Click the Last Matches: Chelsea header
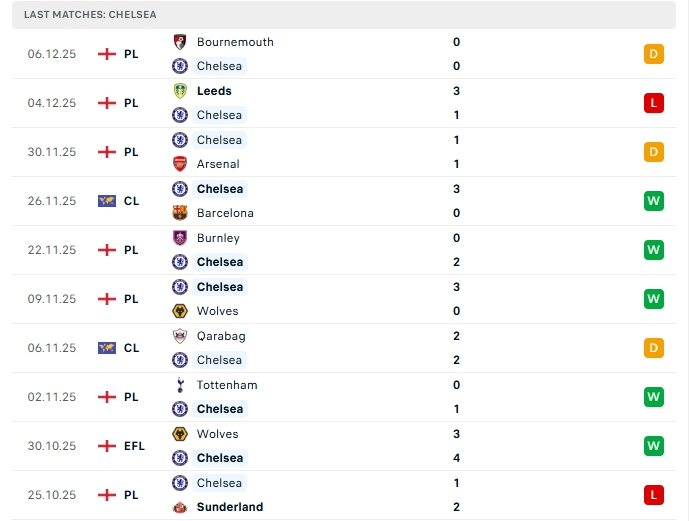Image resolution: width=689 pixels, height=521 pixels. pos(90,15)
